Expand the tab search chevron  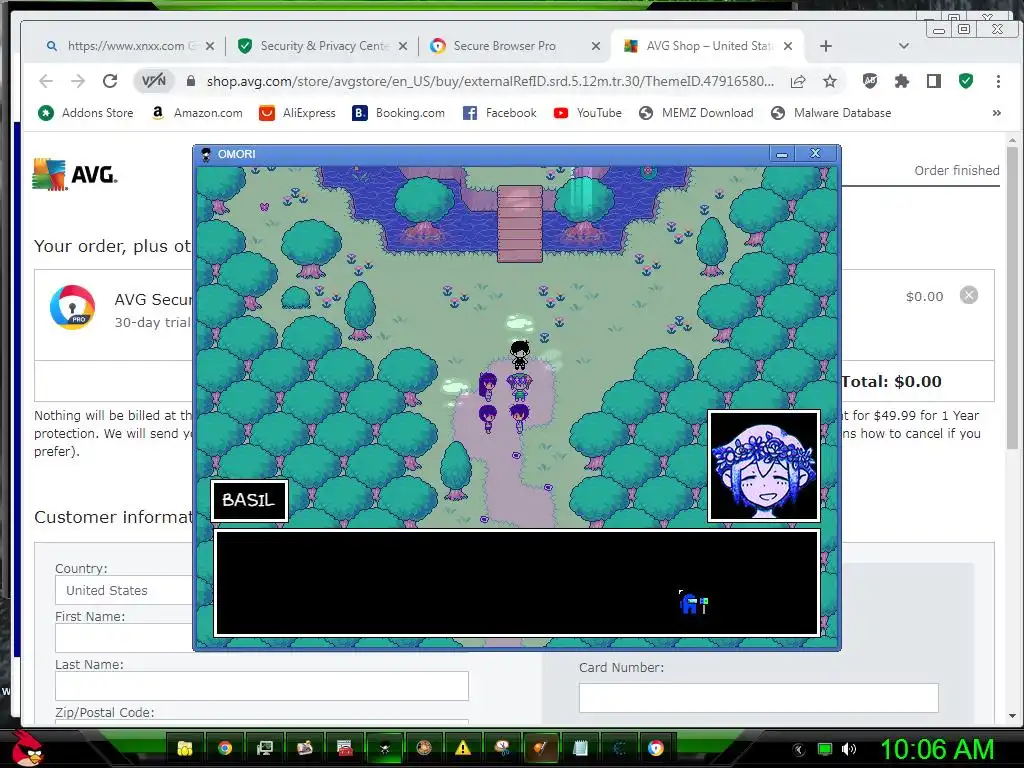click(904, 46)
